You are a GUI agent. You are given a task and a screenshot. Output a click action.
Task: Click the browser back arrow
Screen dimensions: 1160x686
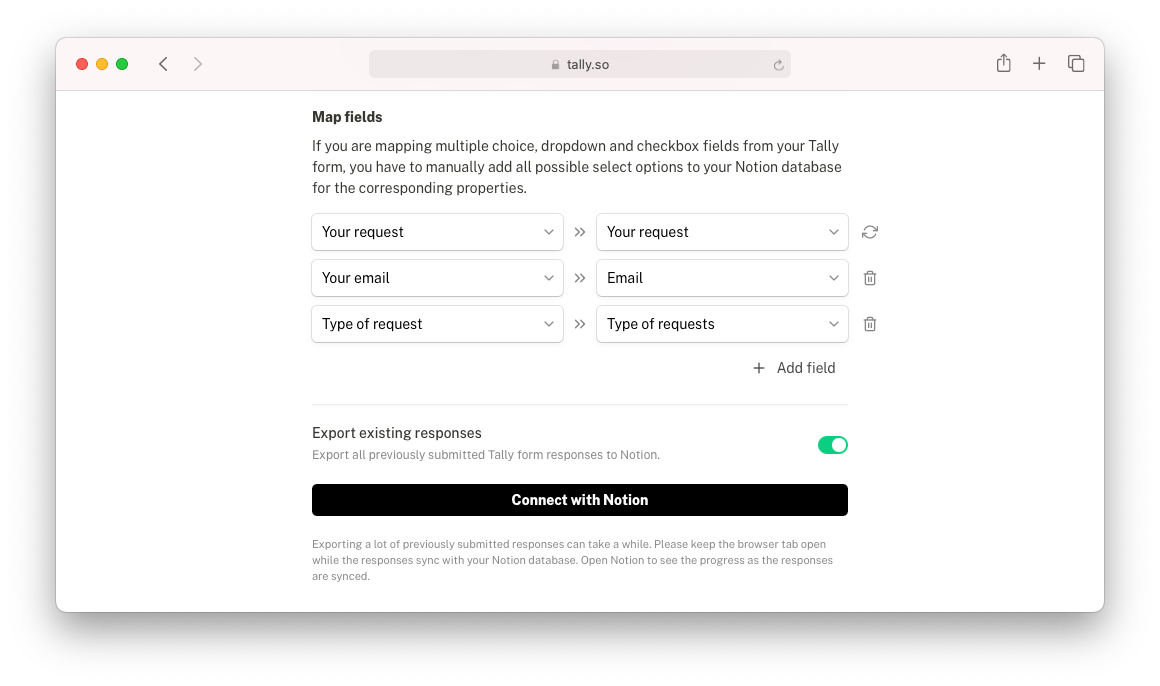point(163,64)
